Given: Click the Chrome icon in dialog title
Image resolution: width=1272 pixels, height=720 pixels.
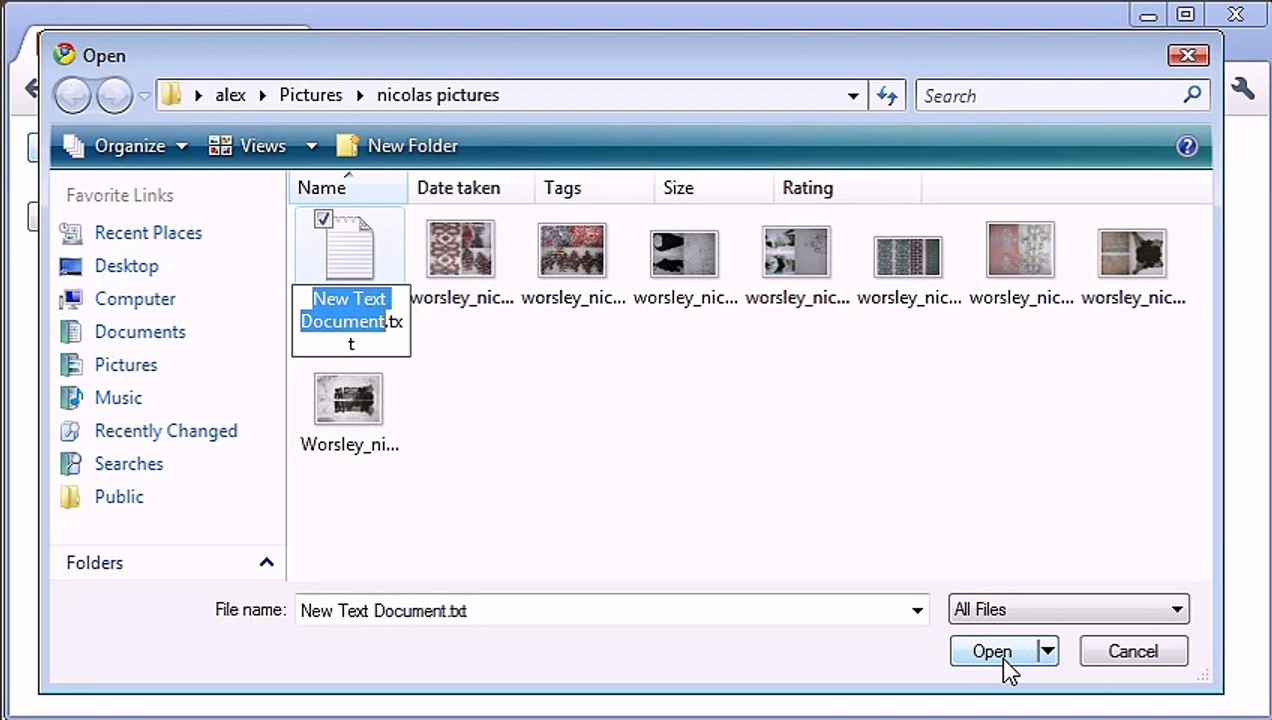Looking at the screenshot, I should point(65,55).
